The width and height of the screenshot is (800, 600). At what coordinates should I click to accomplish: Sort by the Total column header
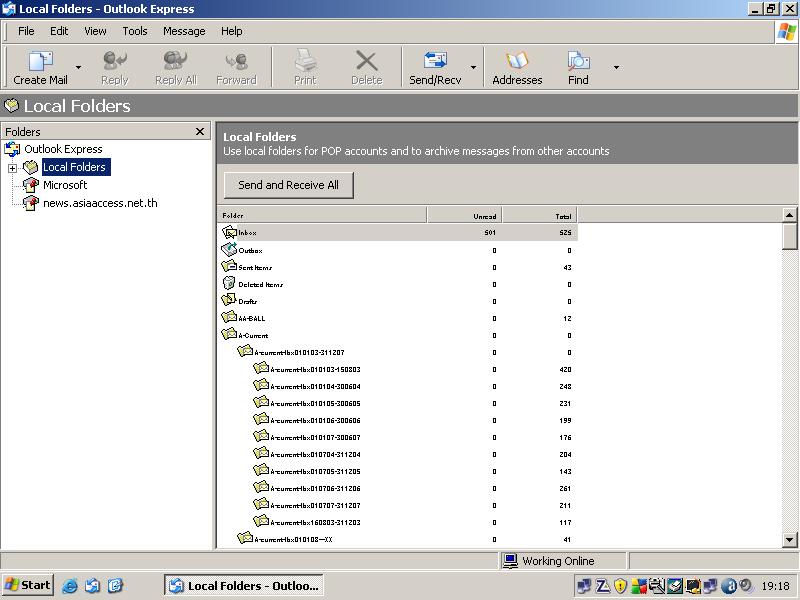click(540, 215)
